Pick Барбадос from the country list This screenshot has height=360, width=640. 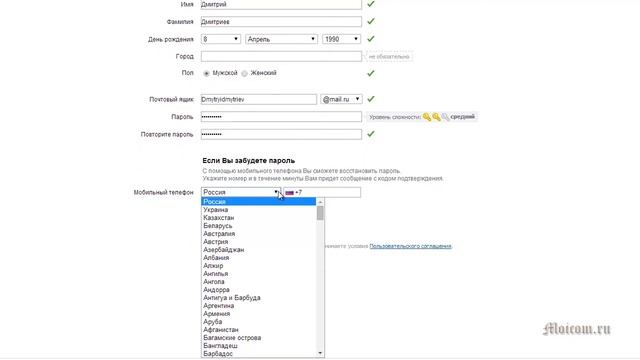pos(259,353)
